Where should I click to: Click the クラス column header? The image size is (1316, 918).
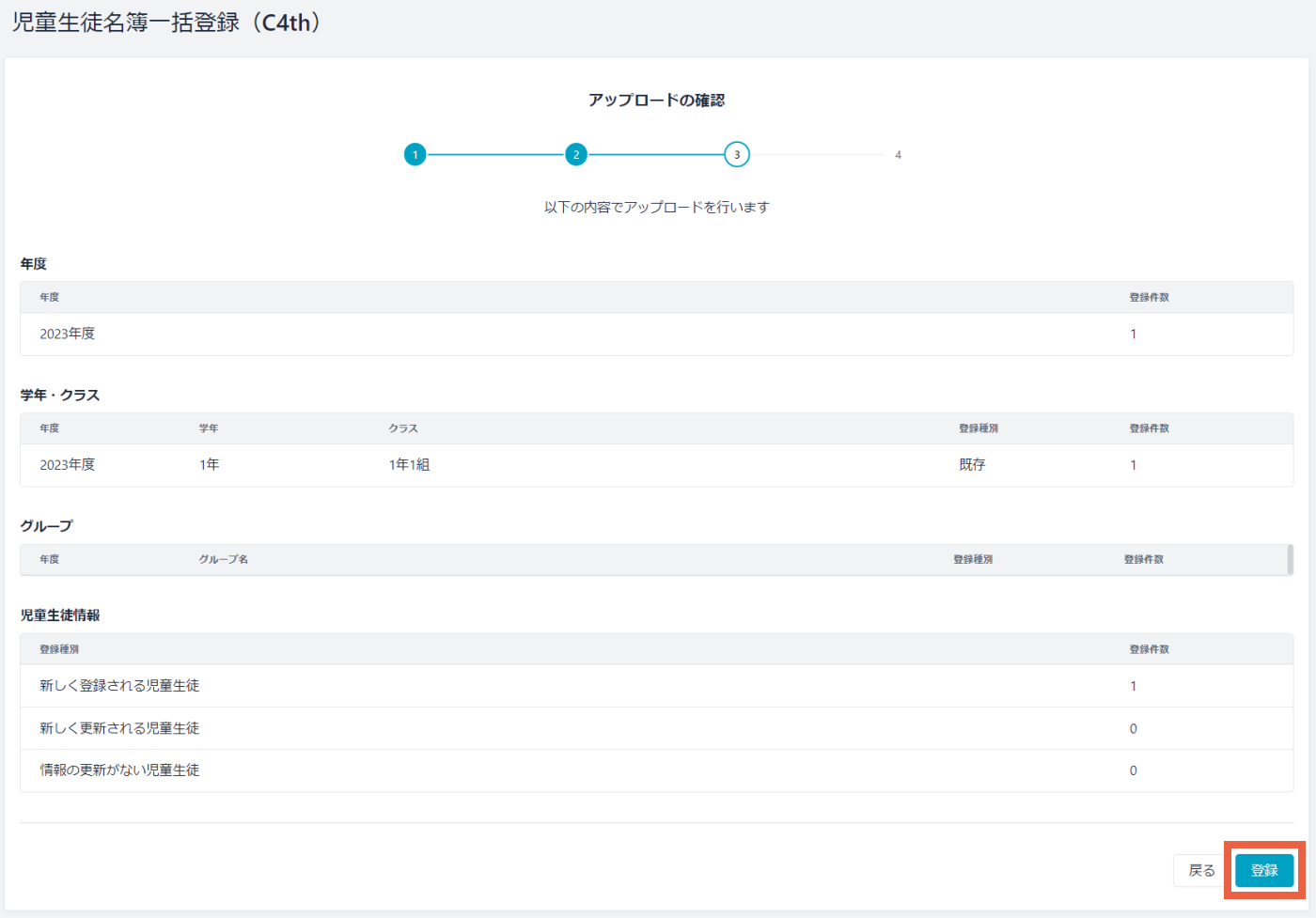pyautogui.click(x=403, y=428)
